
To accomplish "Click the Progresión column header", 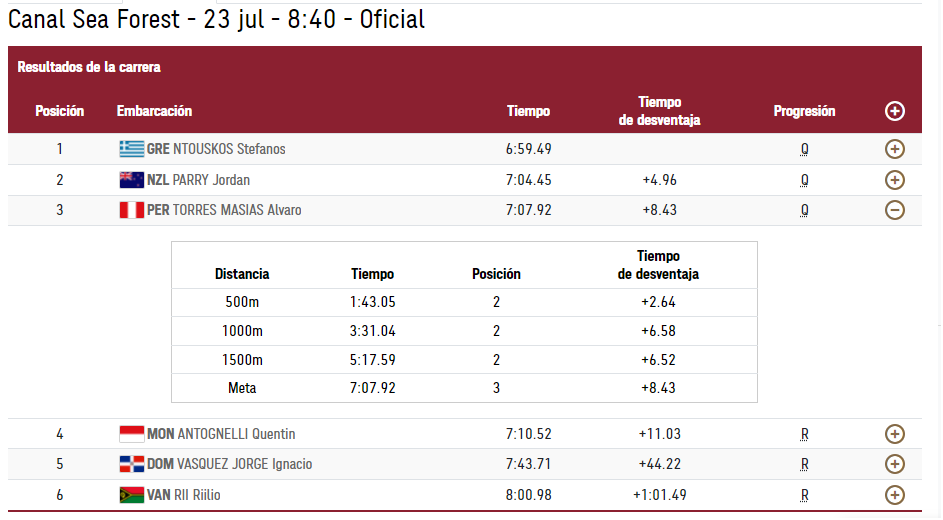I will pyautogui.click(x=804, y=111).
